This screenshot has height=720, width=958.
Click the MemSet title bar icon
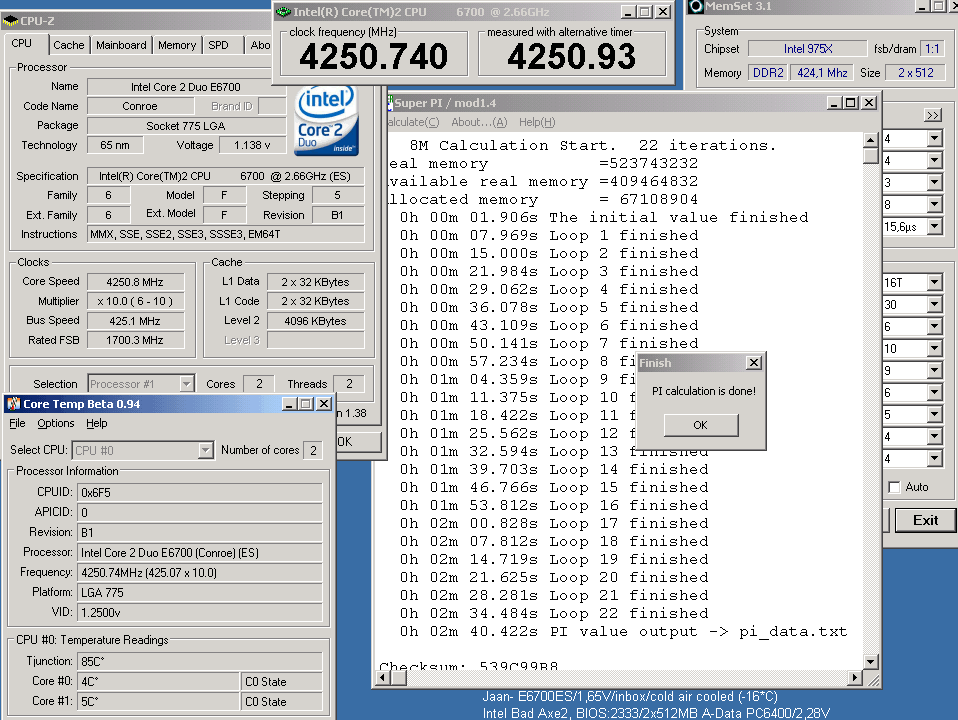point(695,7)
